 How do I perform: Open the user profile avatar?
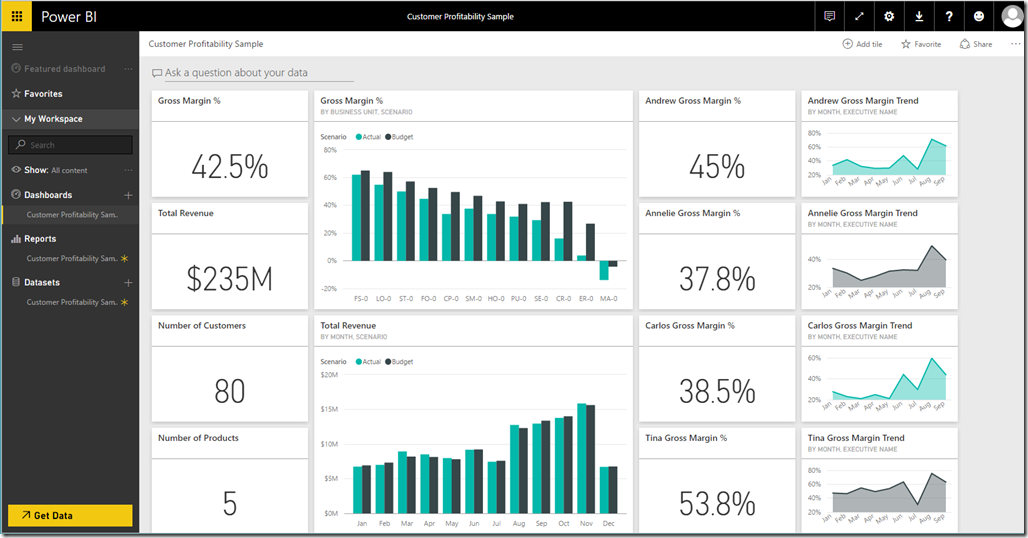[x=1012, y=16]
